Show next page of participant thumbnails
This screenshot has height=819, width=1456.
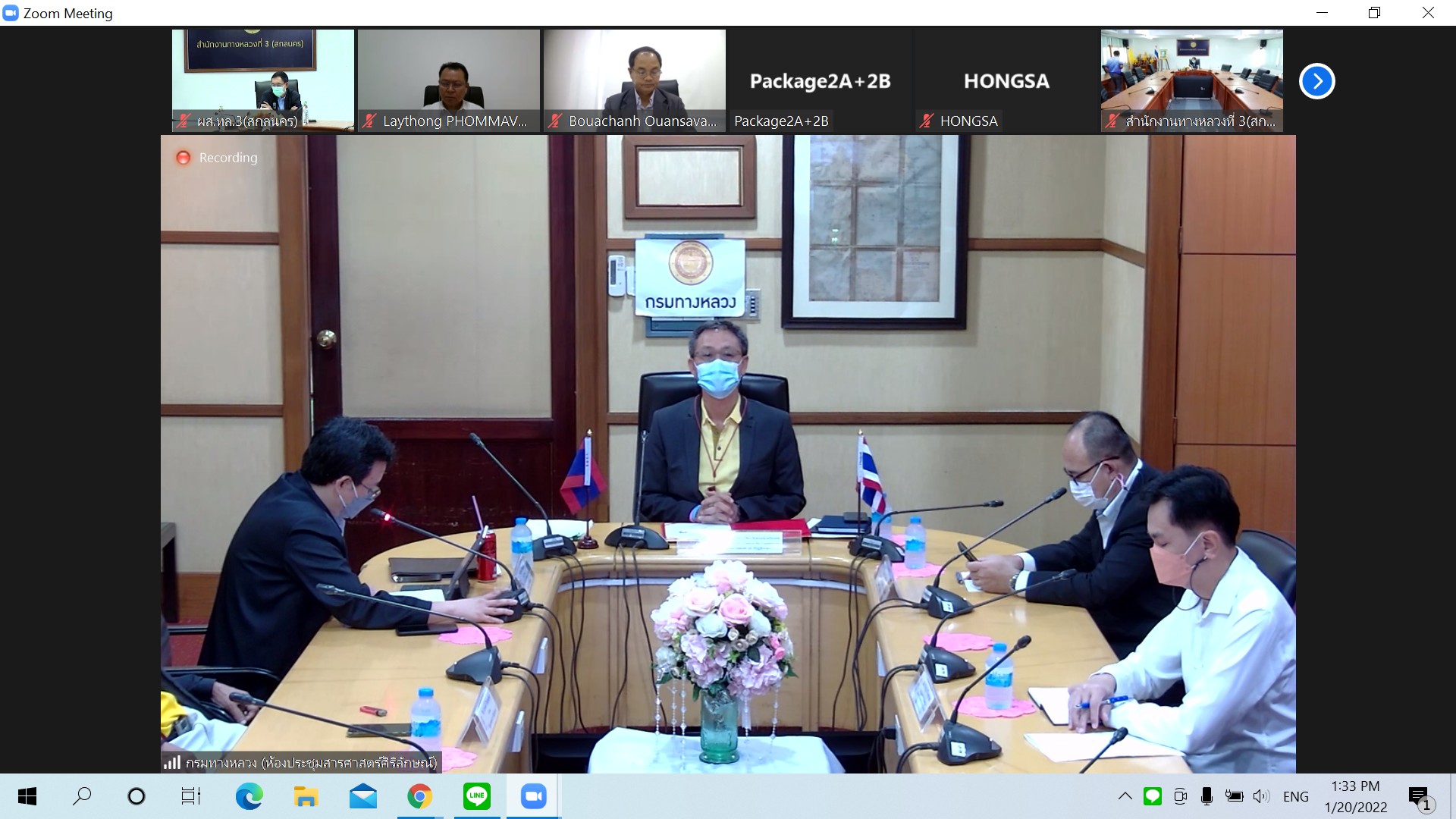pyautogui.click(x=1316, y=81)
